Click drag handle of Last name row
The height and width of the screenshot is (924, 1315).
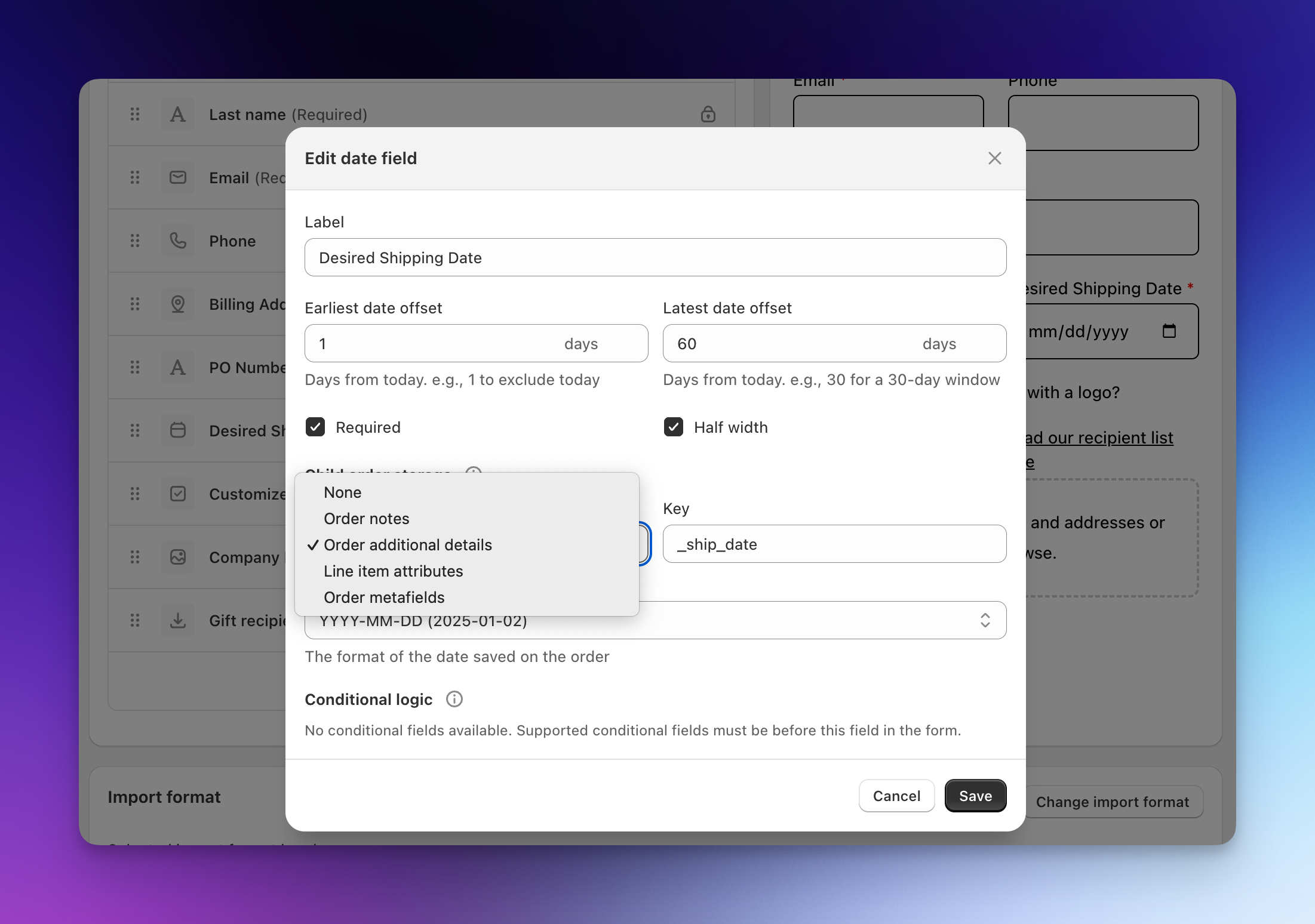[x=135, y=114]
